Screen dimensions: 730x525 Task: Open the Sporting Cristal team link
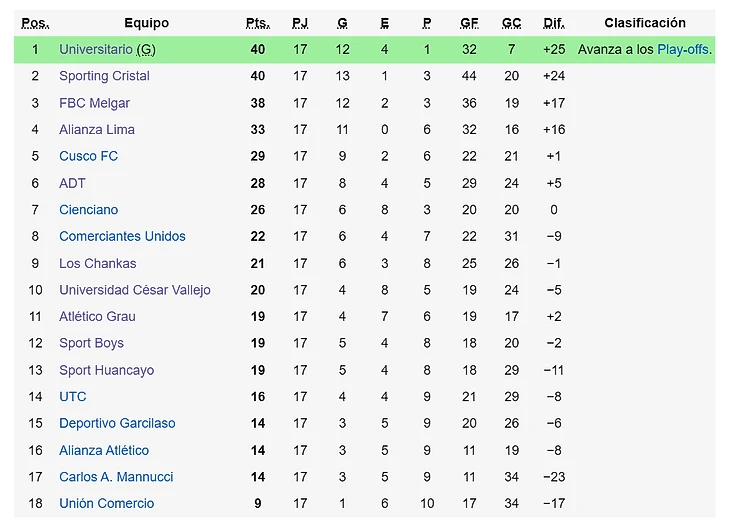pyautogui.click(x=104, y=76)
